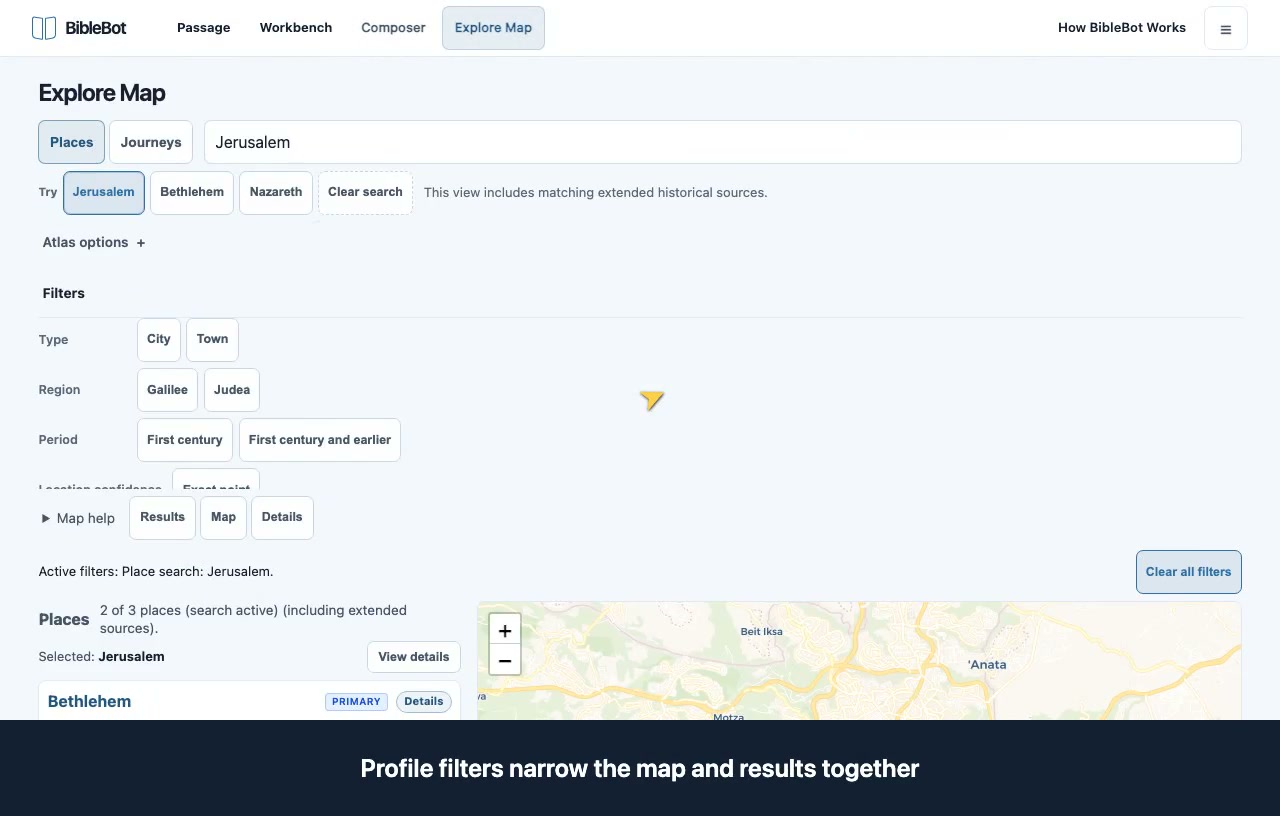Image resolution: width=1280 pixels, height=816 pixels.
Task: Click the Active filters status text
Action: tap(156, 572)
